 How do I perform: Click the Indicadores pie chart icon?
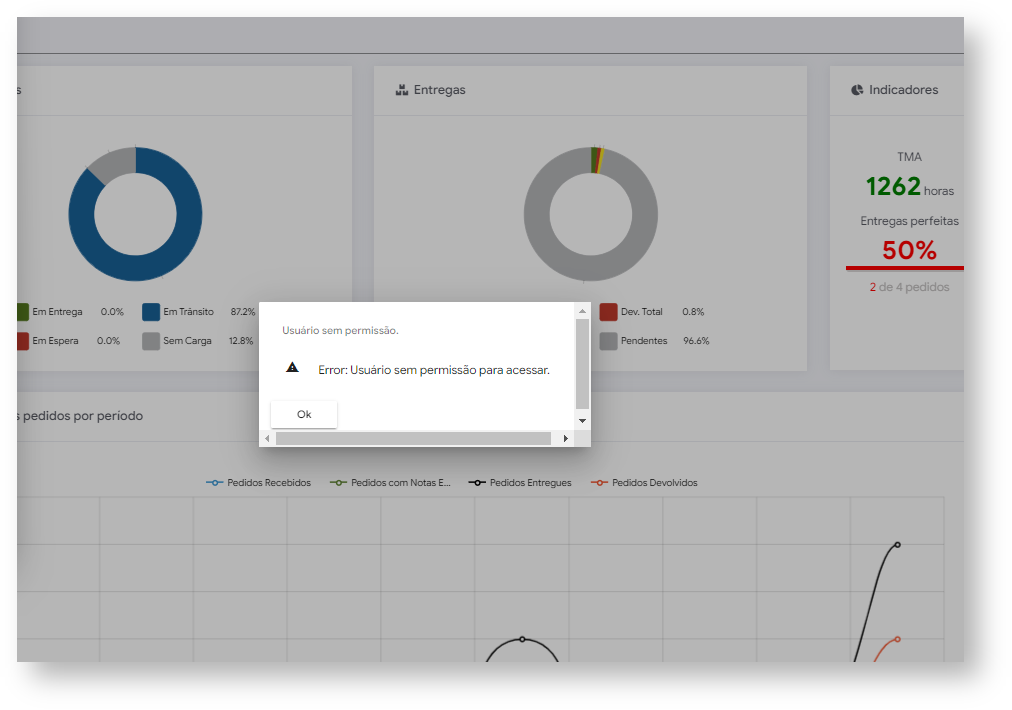tap(857, 90)
